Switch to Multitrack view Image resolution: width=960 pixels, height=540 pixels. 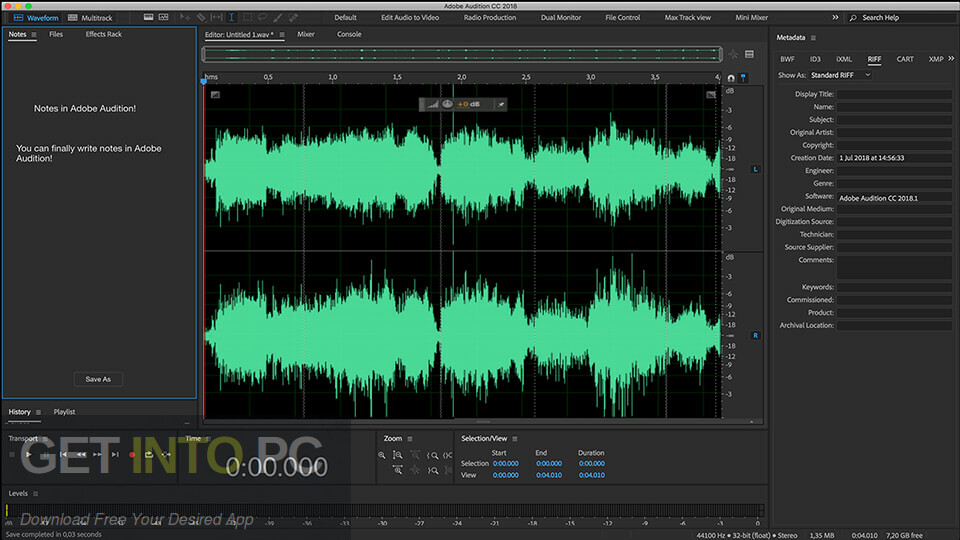click(90, 18)
